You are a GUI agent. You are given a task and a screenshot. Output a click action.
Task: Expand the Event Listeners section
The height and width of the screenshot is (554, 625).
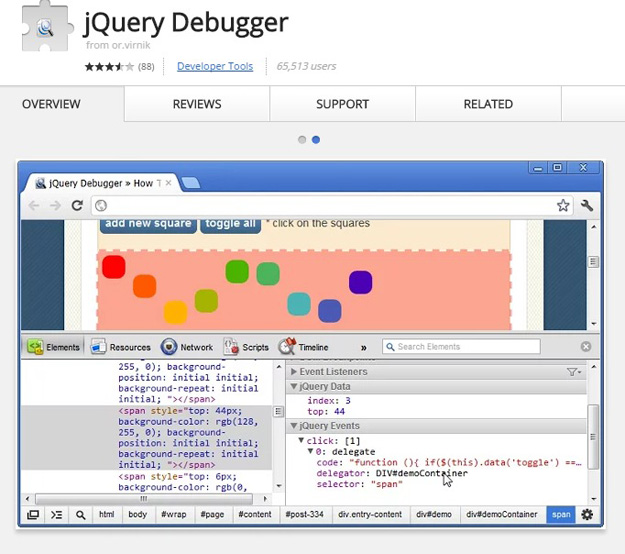294,372
